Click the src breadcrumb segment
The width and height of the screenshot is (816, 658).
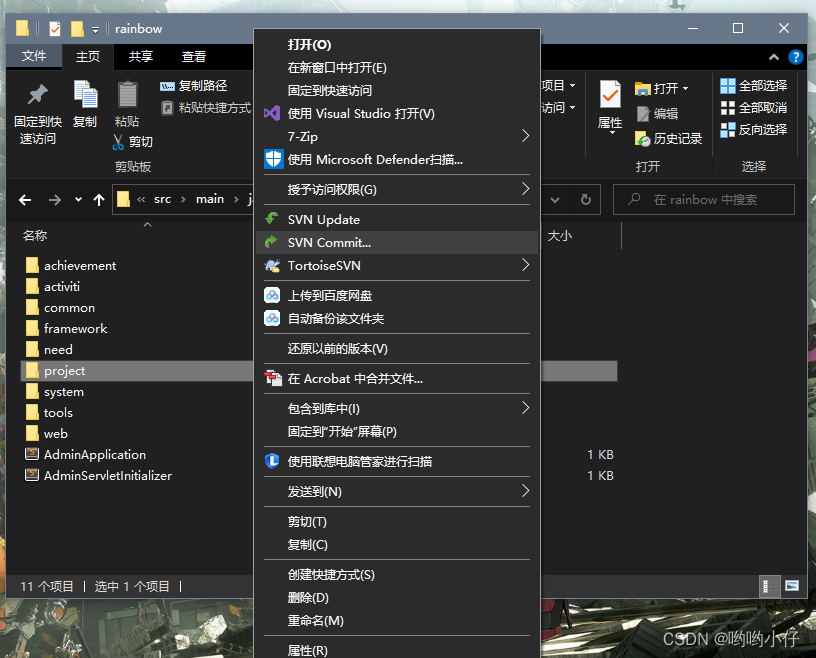162,199
